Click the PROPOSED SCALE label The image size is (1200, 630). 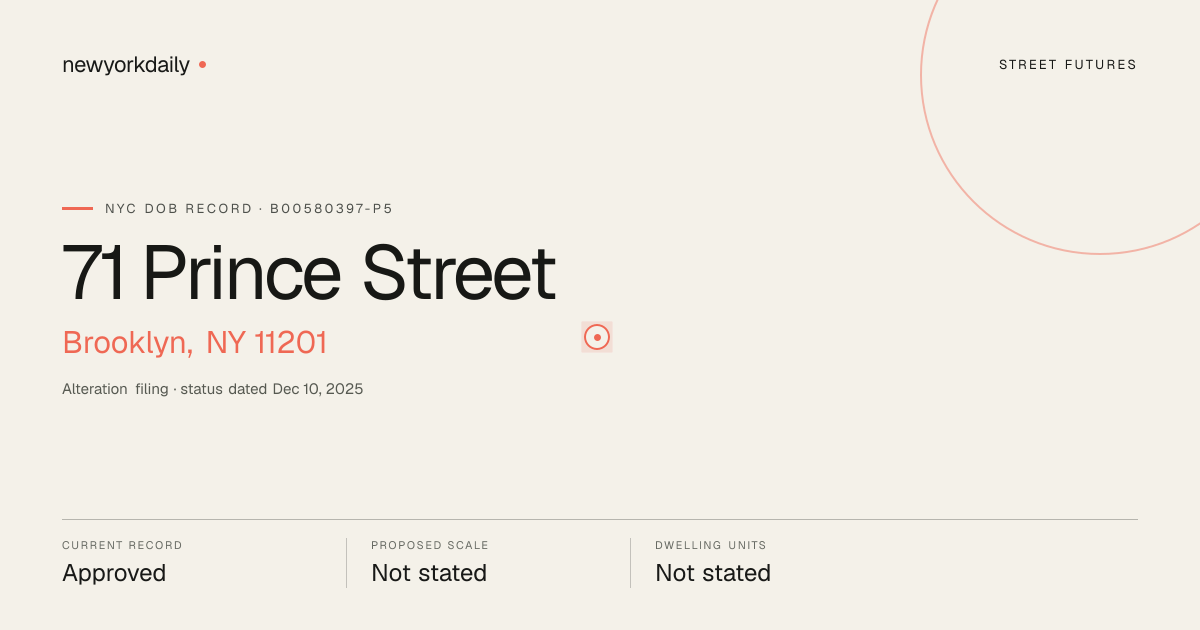point(430,546)
